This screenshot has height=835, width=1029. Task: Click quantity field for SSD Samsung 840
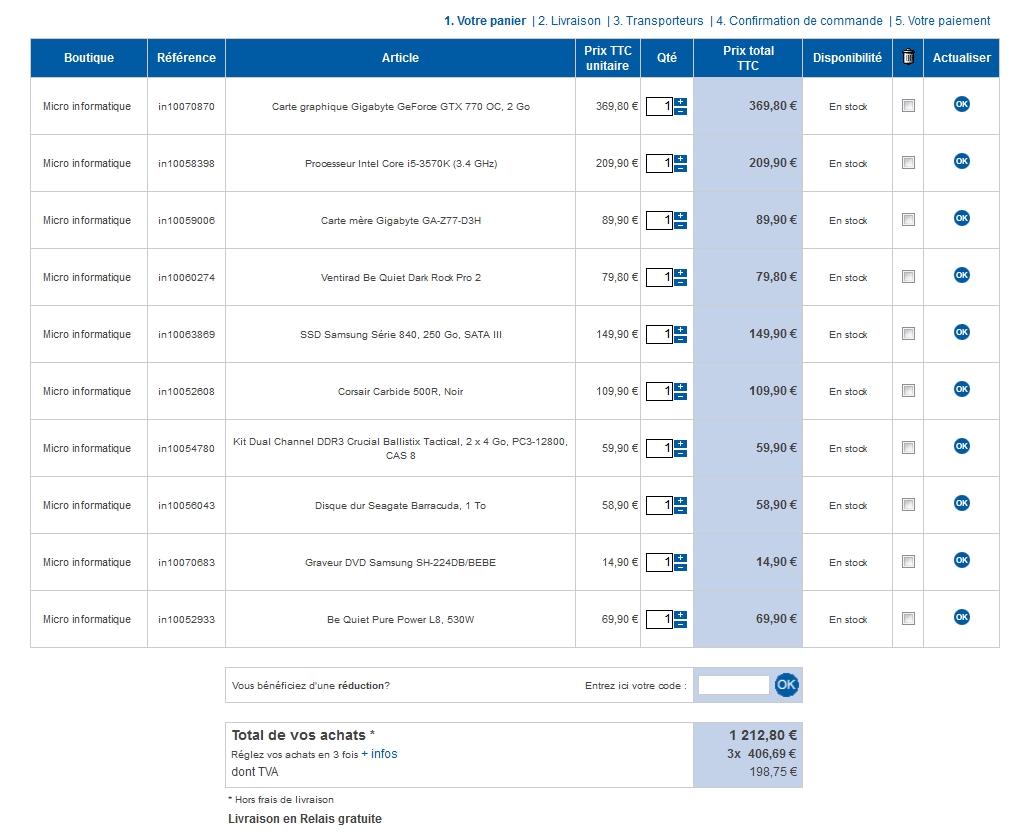tap(660, 335)
